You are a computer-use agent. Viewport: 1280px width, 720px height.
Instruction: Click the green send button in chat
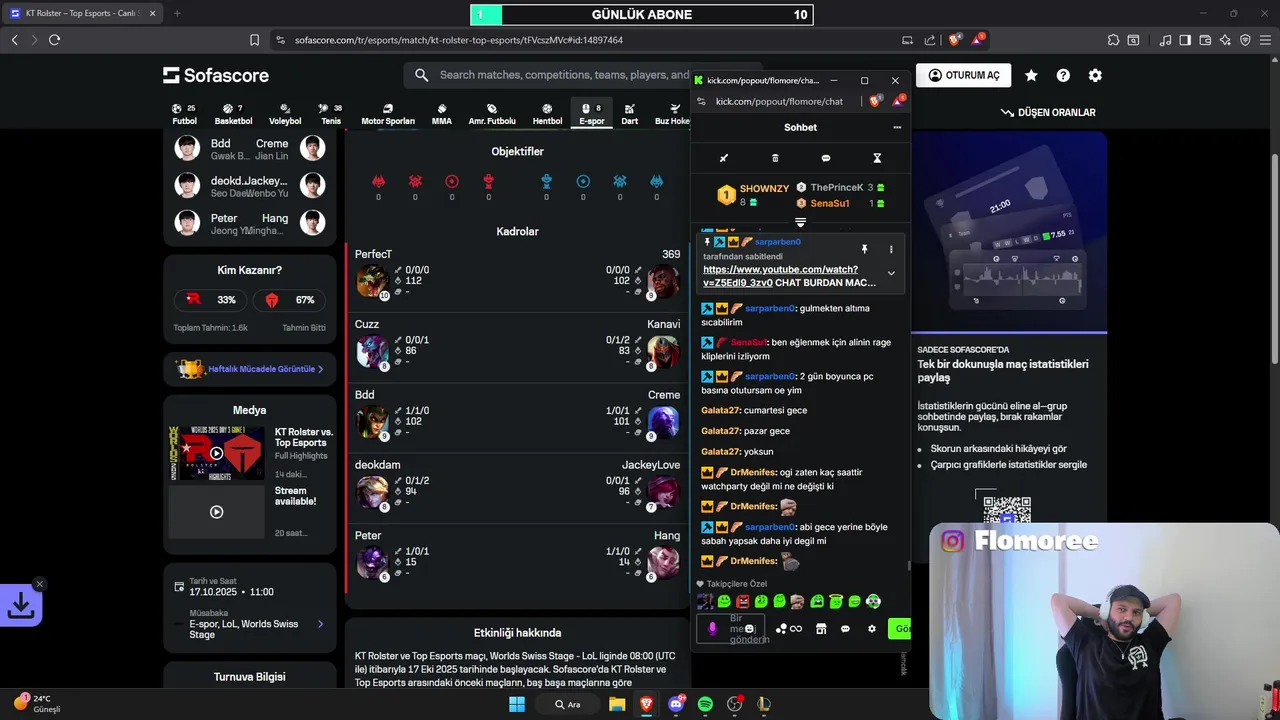(899, 629)
